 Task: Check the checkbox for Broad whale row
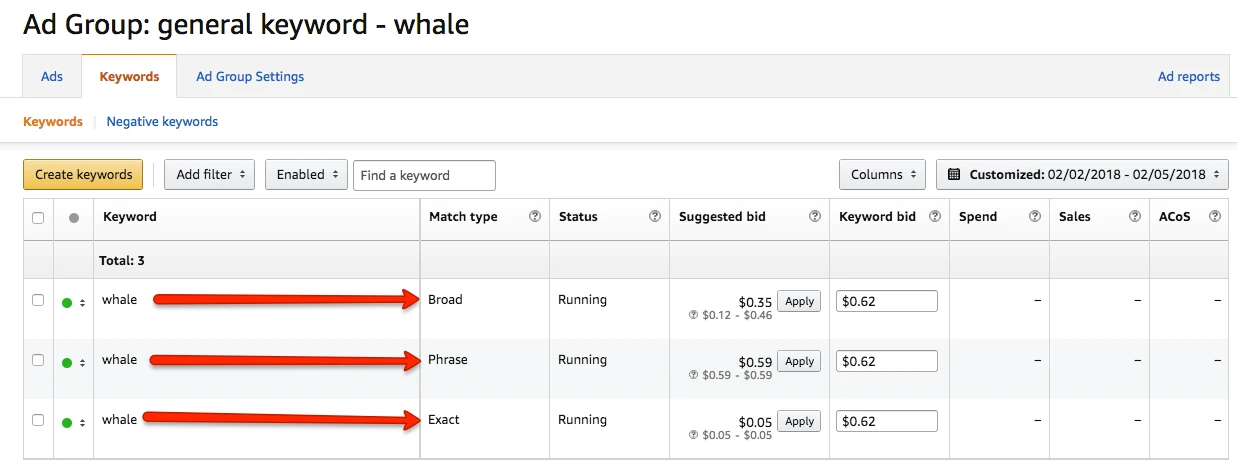[38, 300]
